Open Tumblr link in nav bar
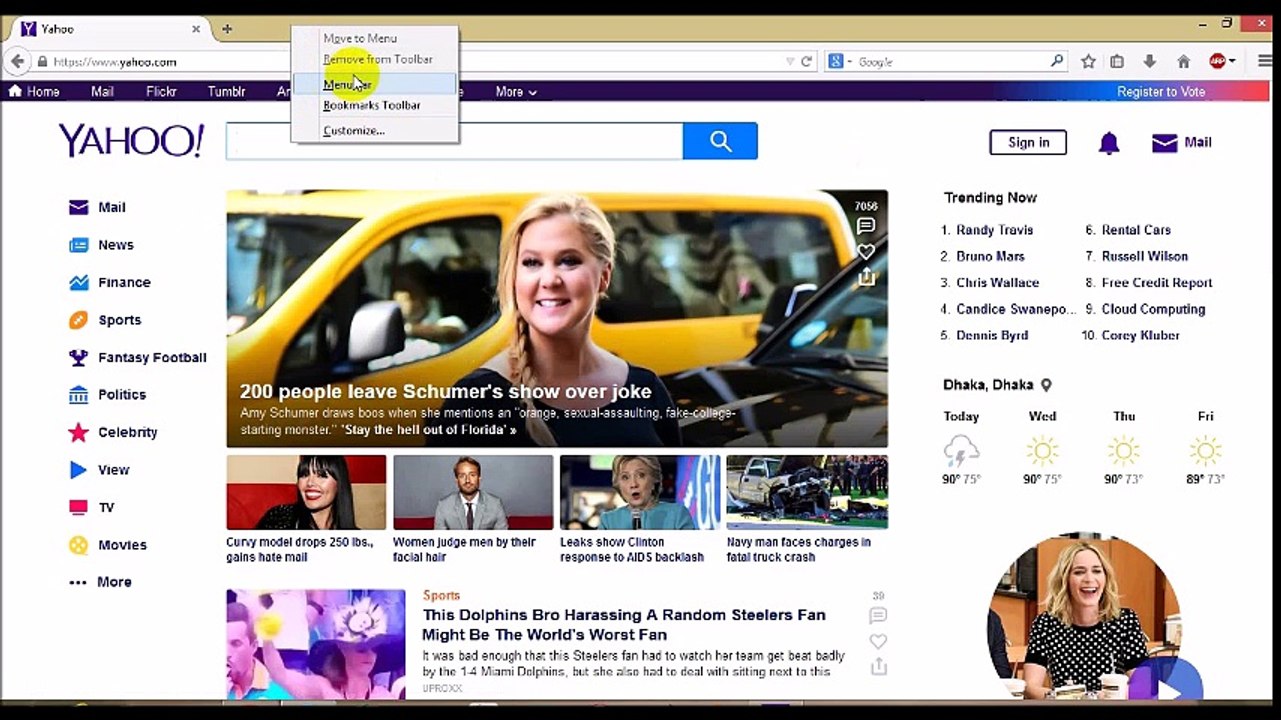Screen dimensions: 1281x720 [226, 91]
